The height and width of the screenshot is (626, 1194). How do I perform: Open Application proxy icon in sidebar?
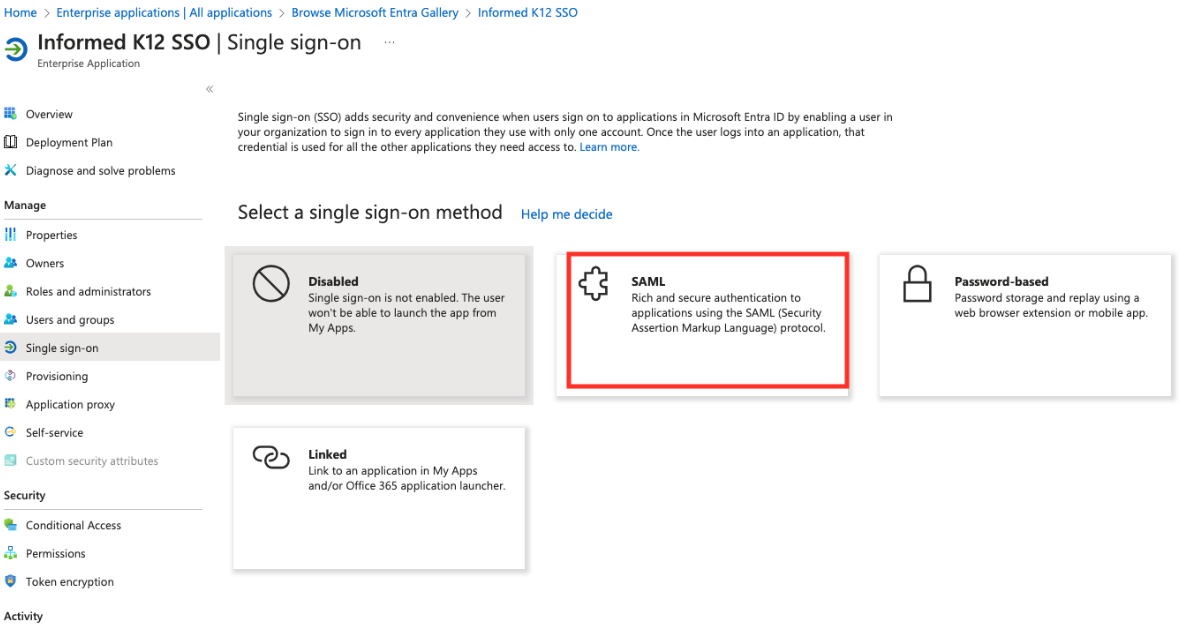(x=11, y=404)
